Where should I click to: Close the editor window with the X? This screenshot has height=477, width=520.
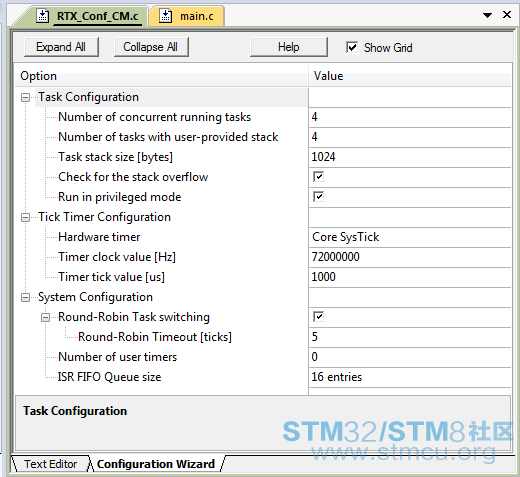point(507,14)
